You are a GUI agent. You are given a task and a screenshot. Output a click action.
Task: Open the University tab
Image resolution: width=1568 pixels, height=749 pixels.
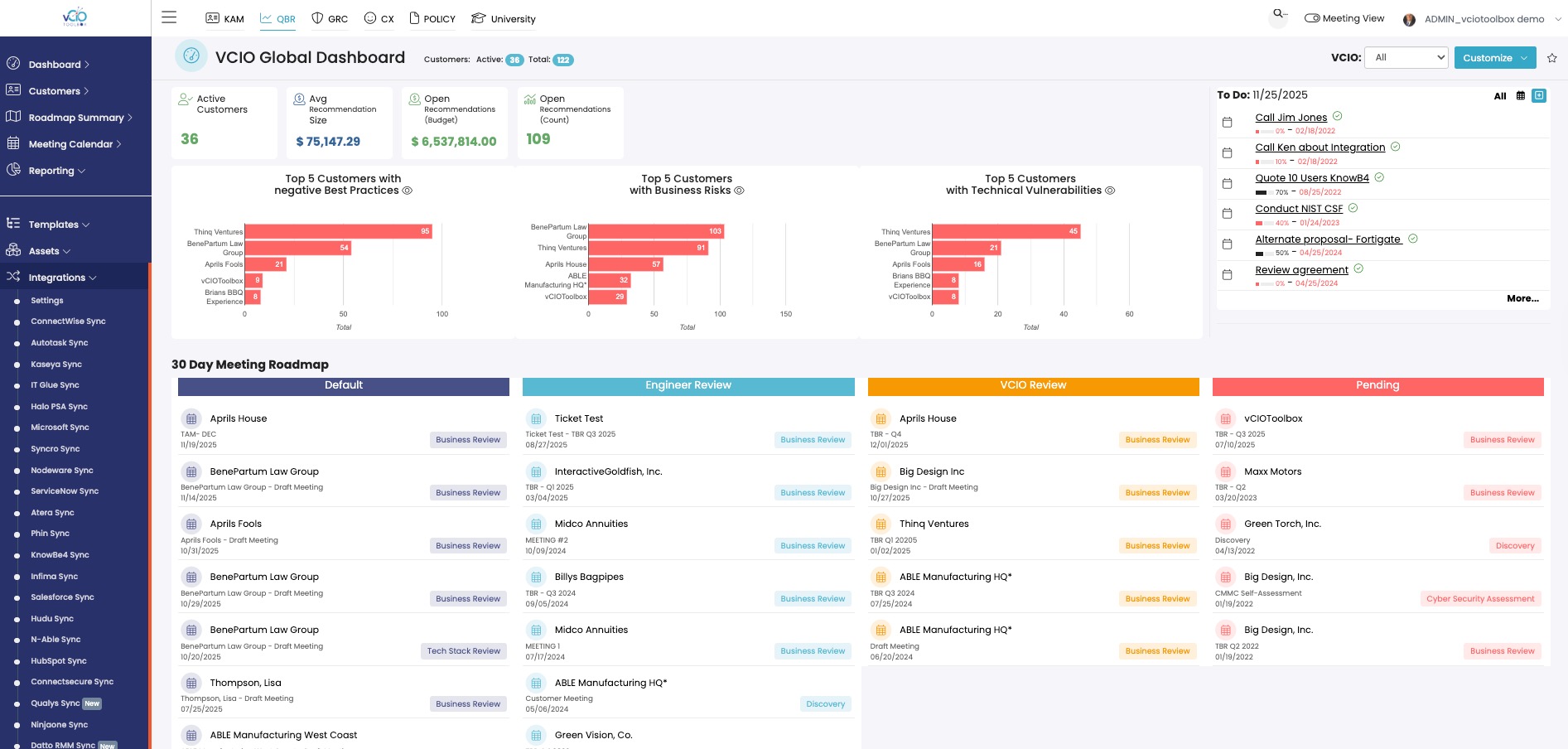[504, 18]
